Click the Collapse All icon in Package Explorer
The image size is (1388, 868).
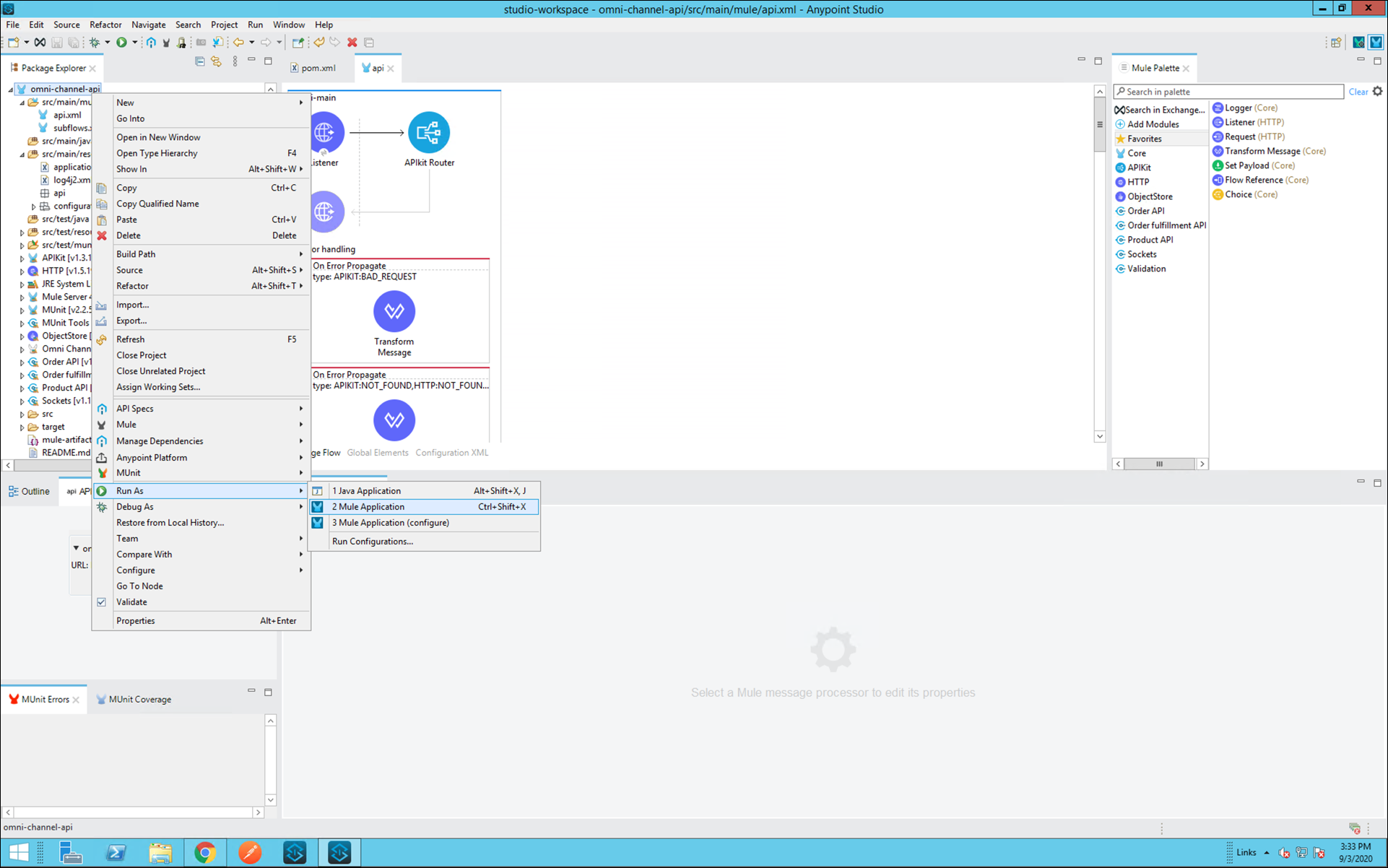(x=200, y=61)
